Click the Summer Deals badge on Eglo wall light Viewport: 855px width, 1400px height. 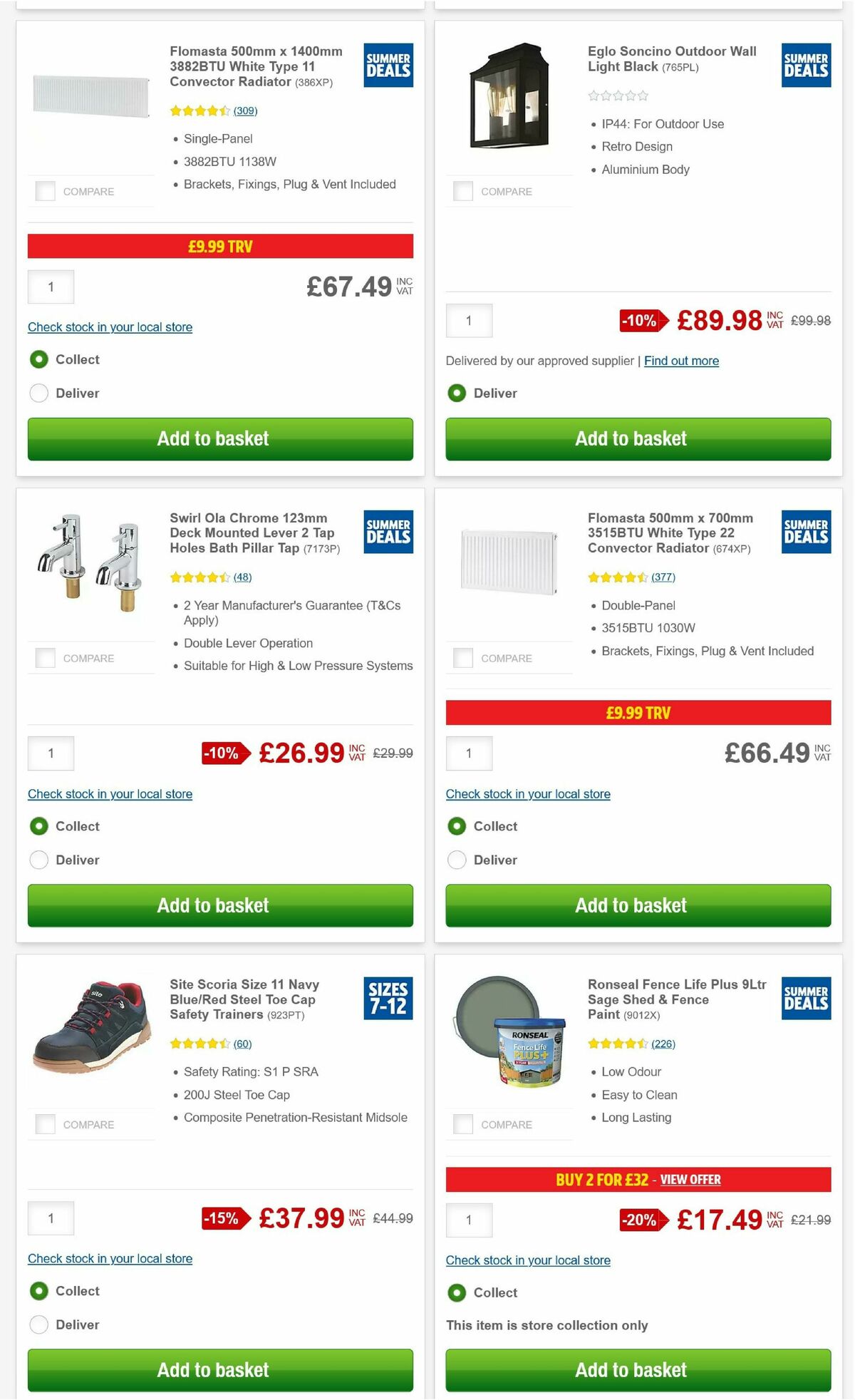tap(806, 64)
